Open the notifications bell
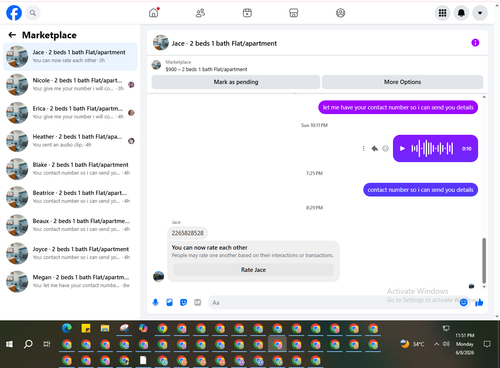Screen dimensions: 500x368 (x=461, y=13)
